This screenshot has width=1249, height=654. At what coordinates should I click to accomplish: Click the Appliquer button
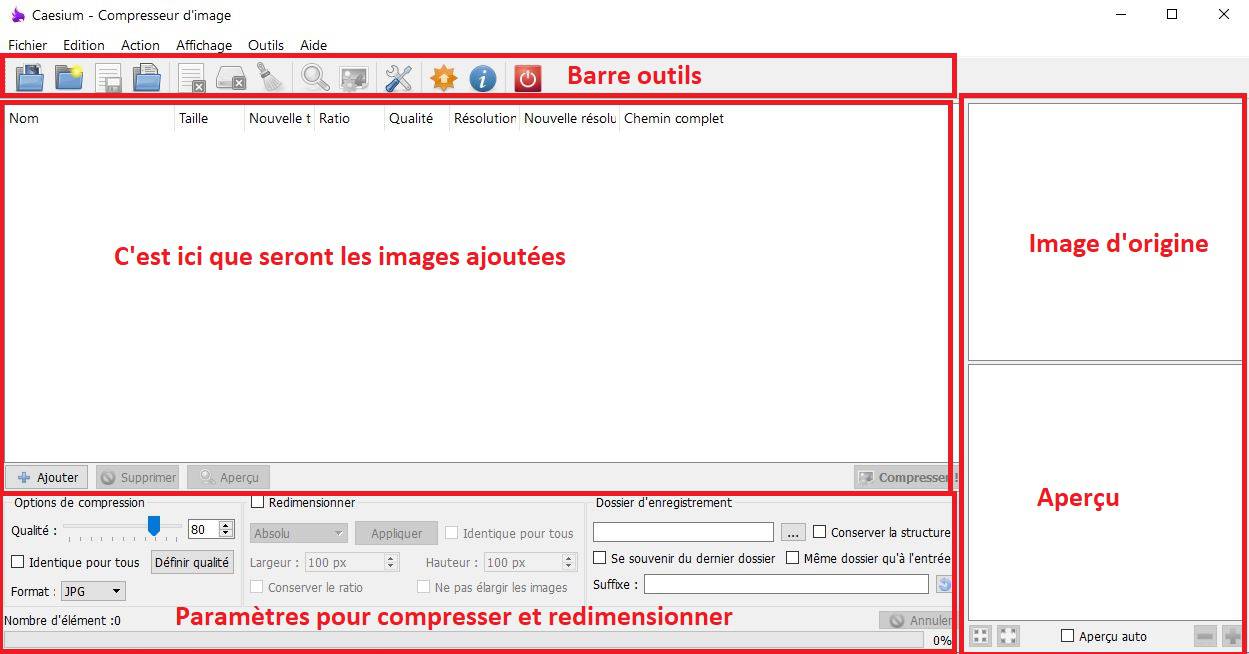[396, 533]
